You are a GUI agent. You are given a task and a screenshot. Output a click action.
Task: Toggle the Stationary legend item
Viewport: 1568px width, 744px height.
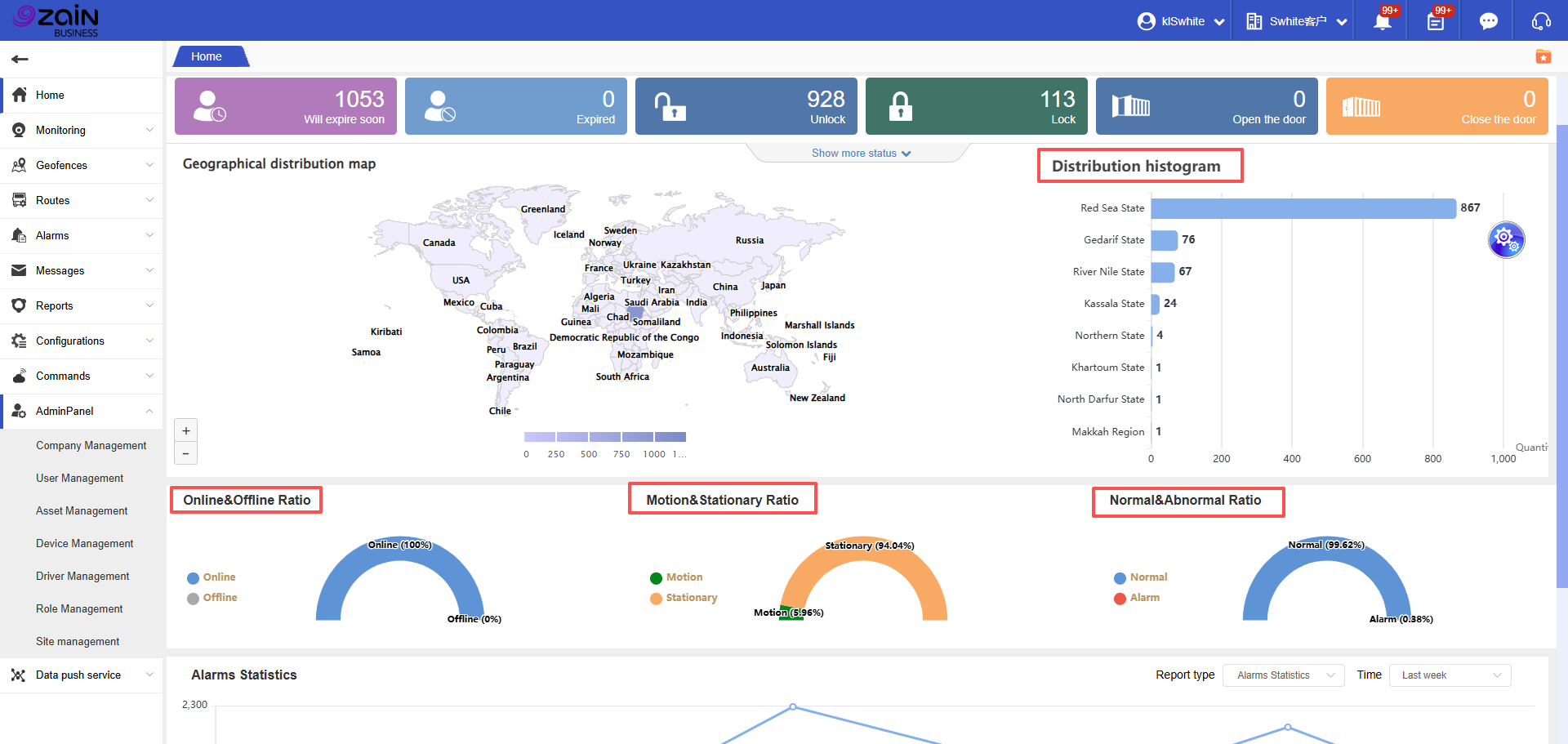point(684,598)
